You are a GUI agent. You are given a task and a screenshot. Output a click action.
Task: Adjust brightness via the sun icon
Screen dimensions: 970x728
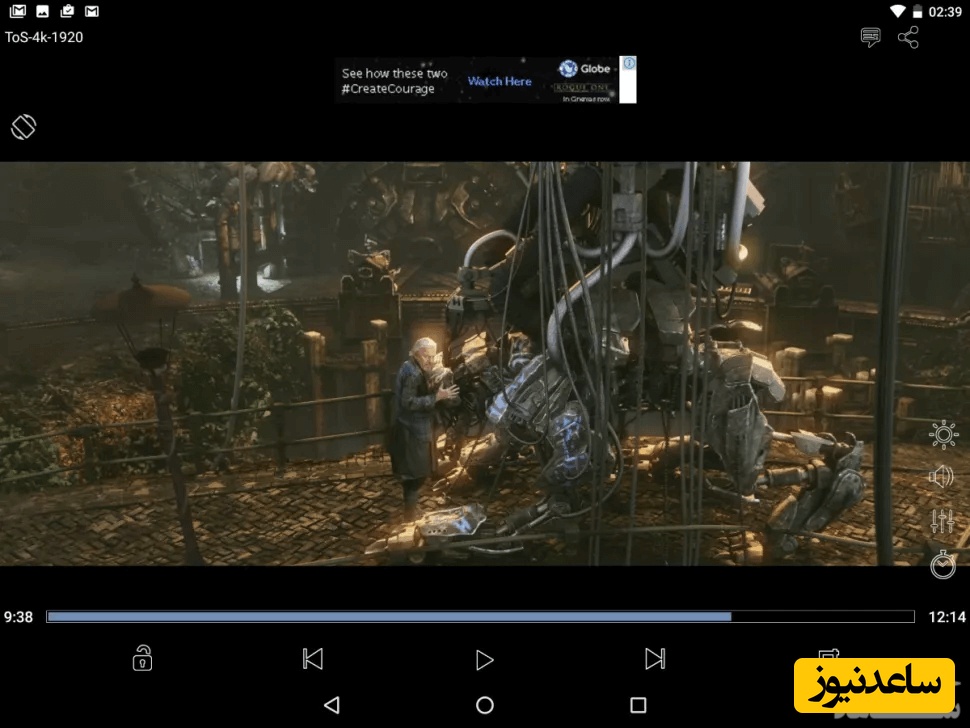[942, 434]
